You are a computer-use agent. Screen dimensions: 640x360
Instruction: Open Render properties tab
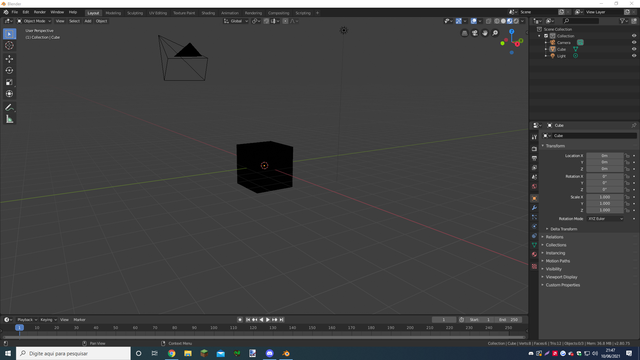[534, 149]
